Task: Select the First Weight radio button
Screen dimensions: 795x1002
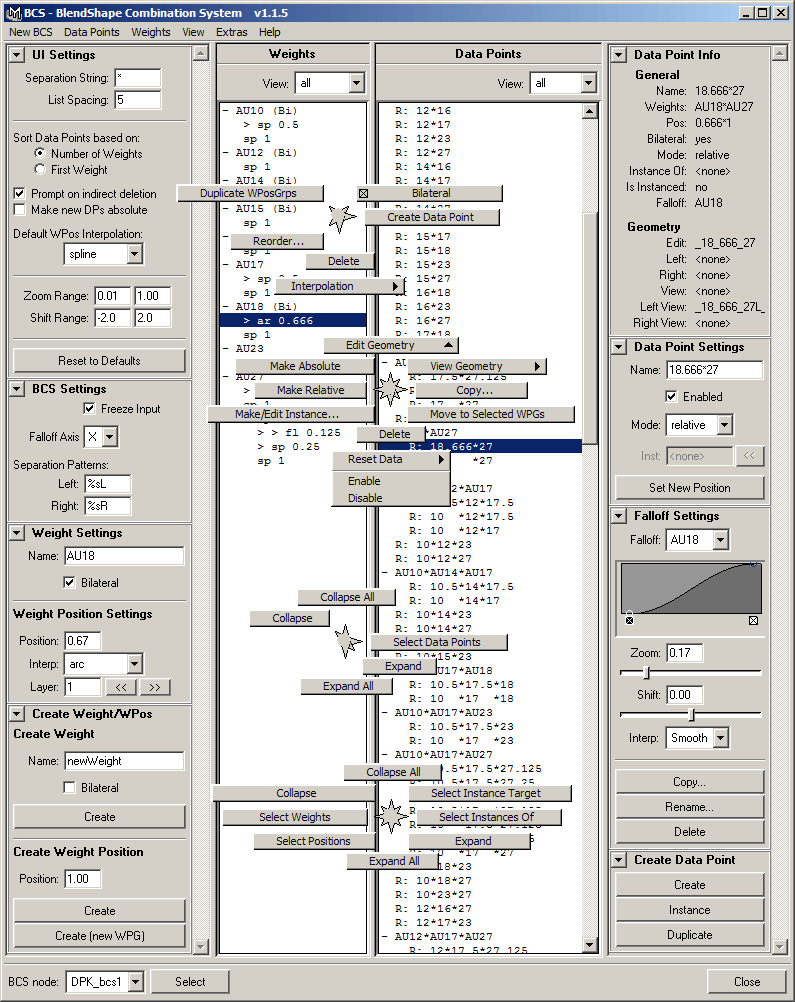Action: coord(40,170)
